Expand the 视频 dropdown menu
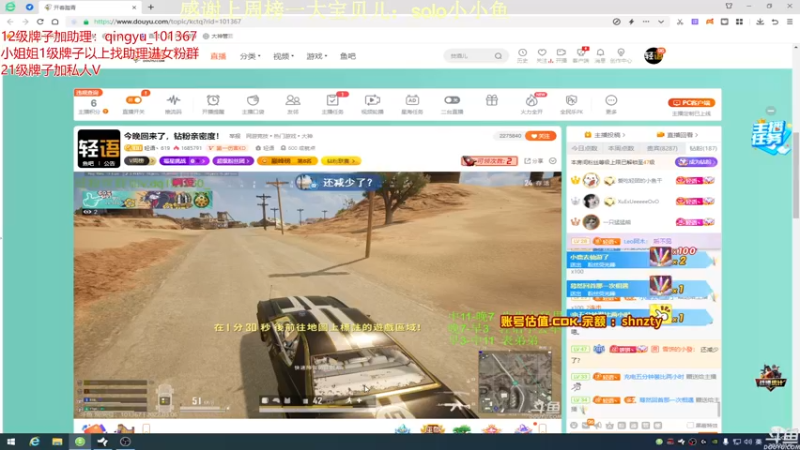 283,56
